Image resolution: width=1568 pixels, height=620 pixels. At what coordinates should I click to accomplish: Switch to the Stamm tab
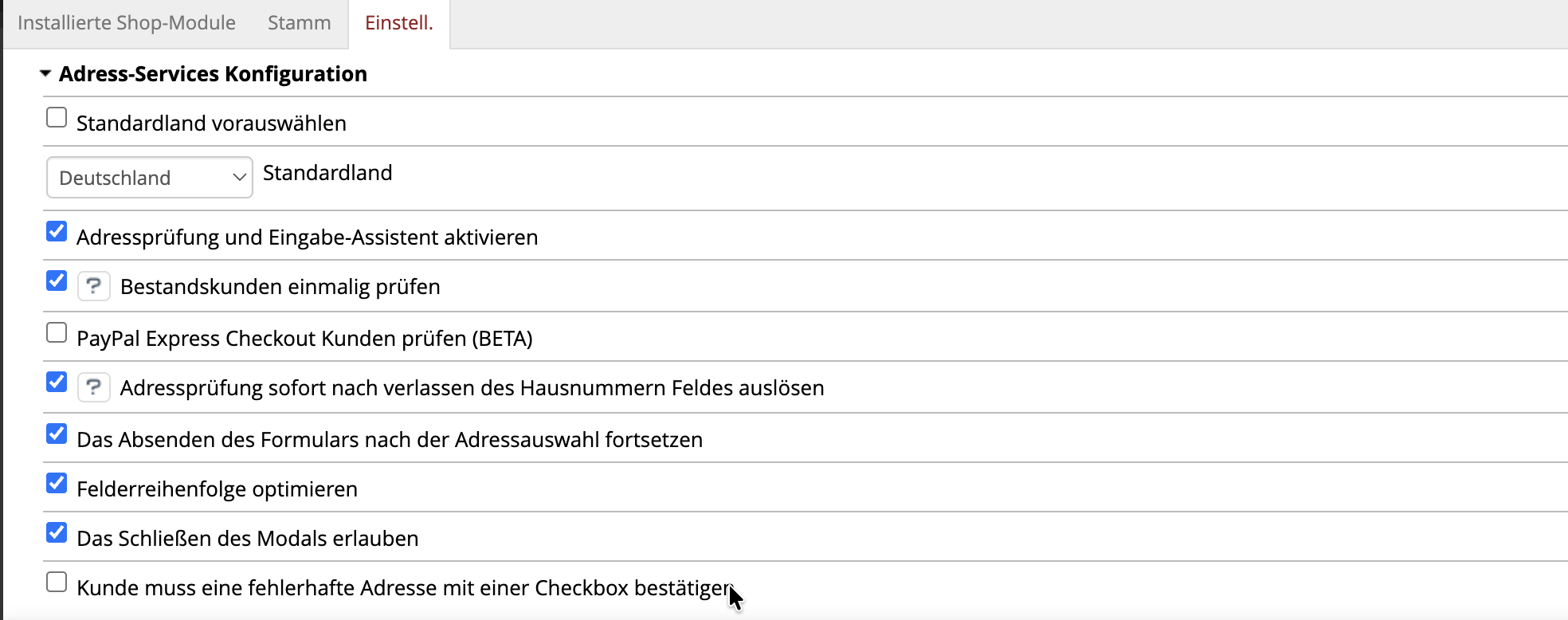click(300, 23)
